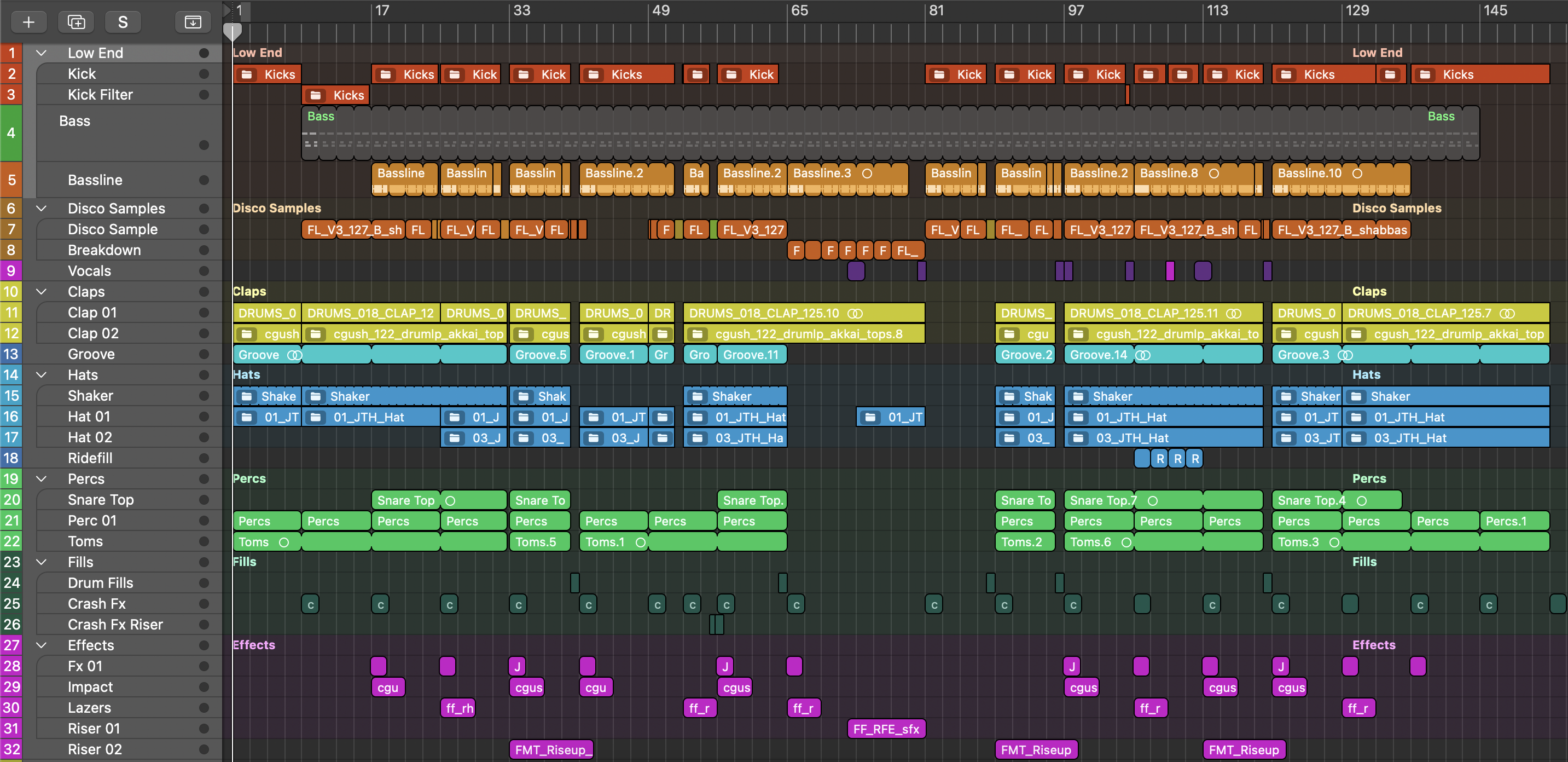1568x762 pixels.
Task: Click the add new track plus button
Action: coord(28,22)
